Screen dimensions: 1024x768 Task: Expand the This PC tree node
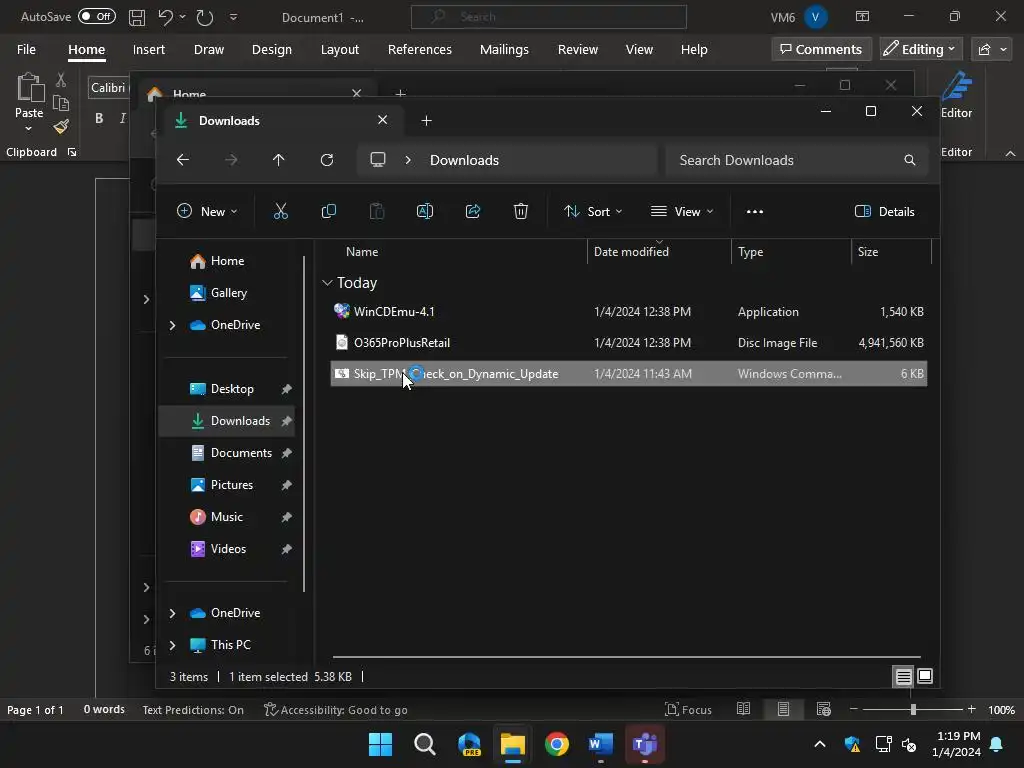click(172, 645)
